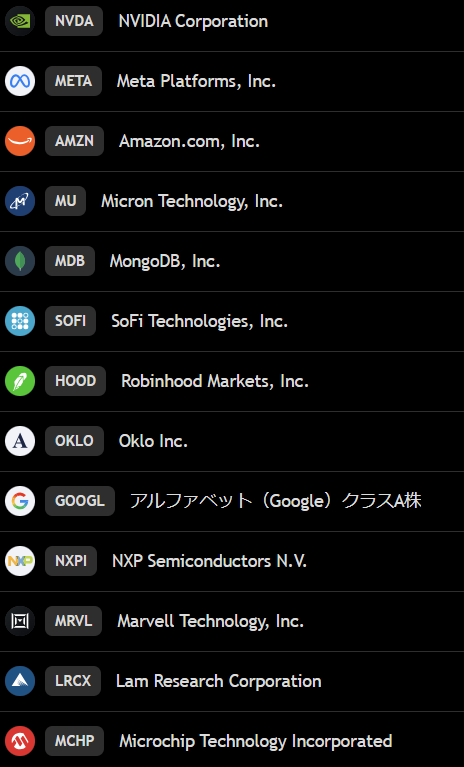Screen dimensions: 464x767
Task: Click the Micron Technology logo icon
Action: coord(20,201)
